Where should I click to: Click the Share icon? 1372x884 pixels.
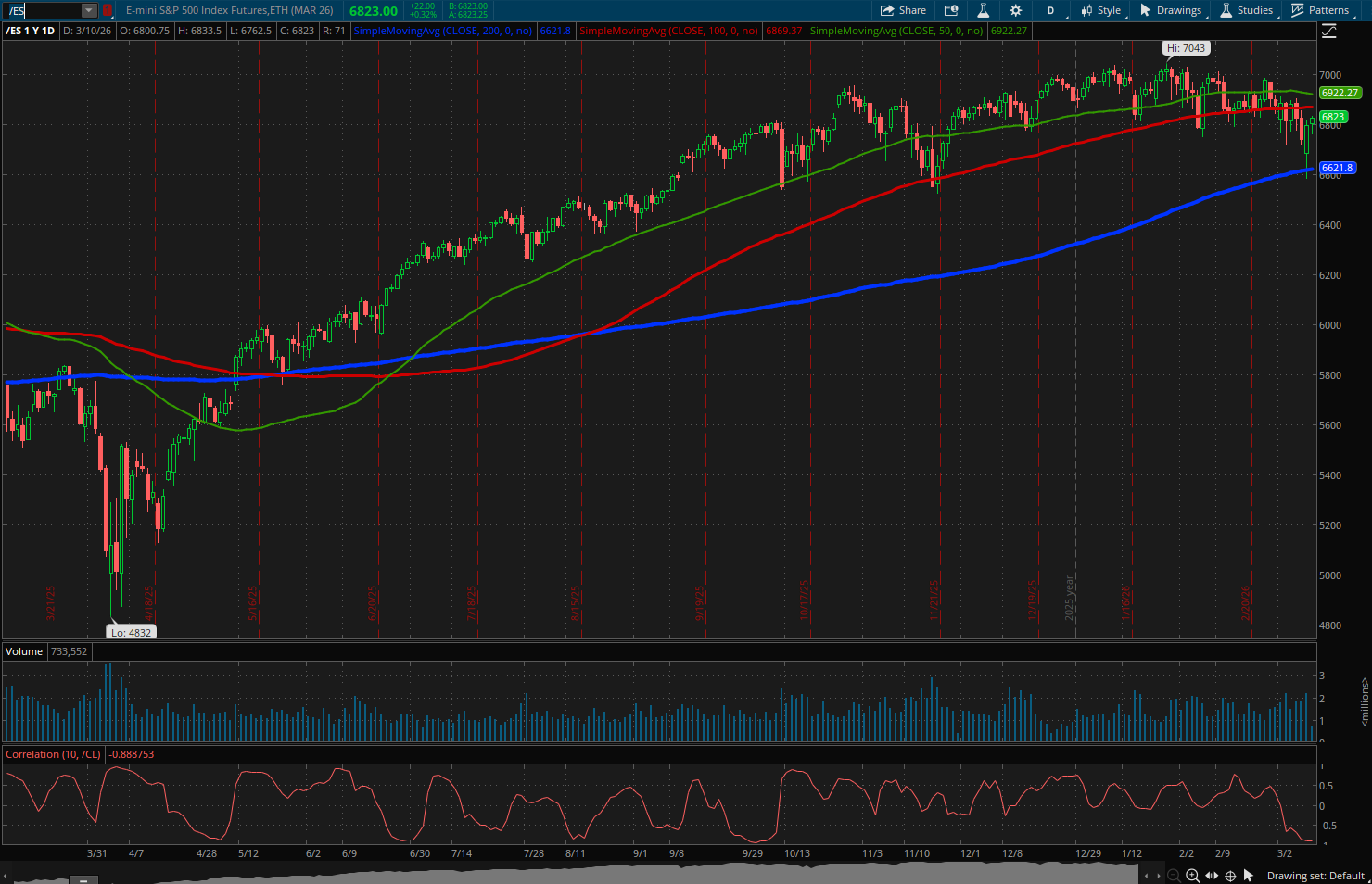(889, 10)
